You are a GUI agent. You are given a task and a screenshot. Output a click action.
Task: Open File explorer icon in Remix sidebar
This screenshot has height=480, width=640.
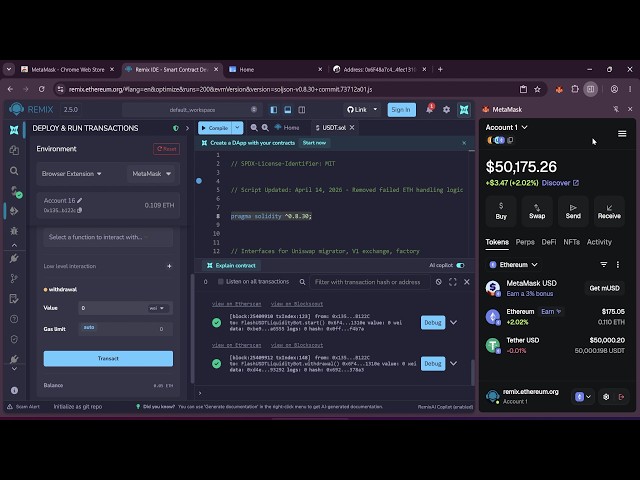click(14, 150)
